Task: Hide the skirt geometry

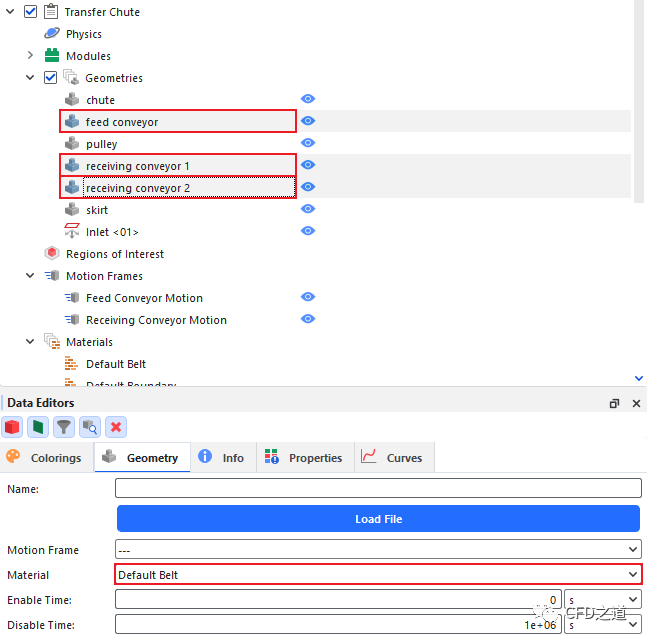Action: 308,208
